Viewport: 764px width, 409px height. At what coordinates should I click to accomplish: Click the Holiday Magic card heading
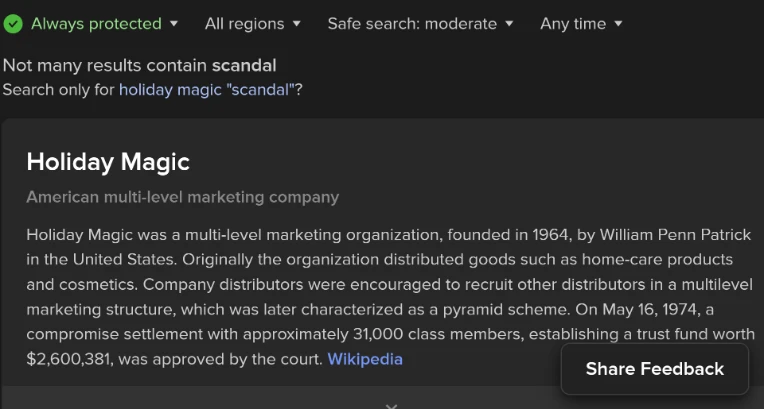[x=108, y=162]
